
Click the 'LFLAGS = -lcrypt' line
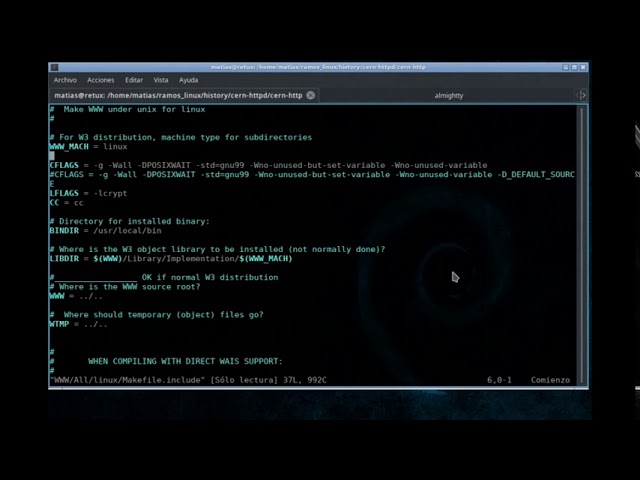click(88, 193)
